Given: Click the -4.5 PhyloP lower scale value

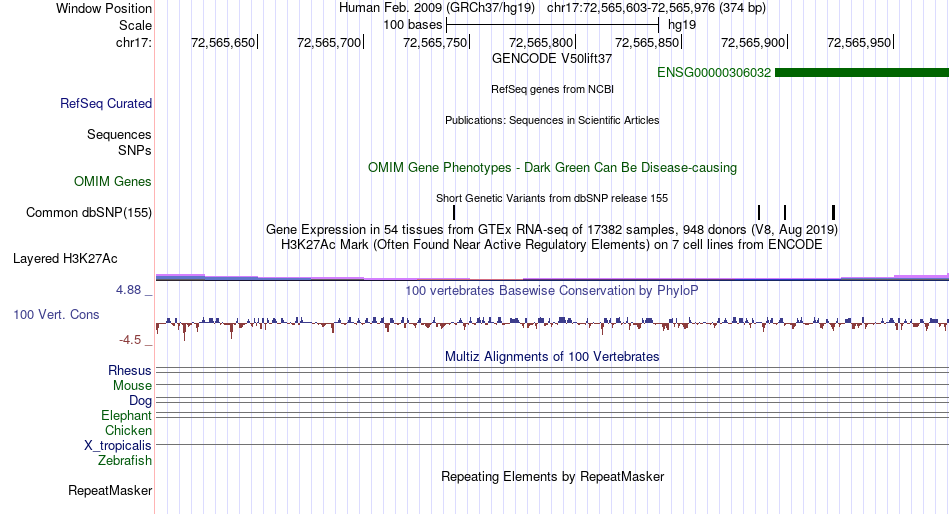Looking at the screenshot, I should tap(130, 340).
